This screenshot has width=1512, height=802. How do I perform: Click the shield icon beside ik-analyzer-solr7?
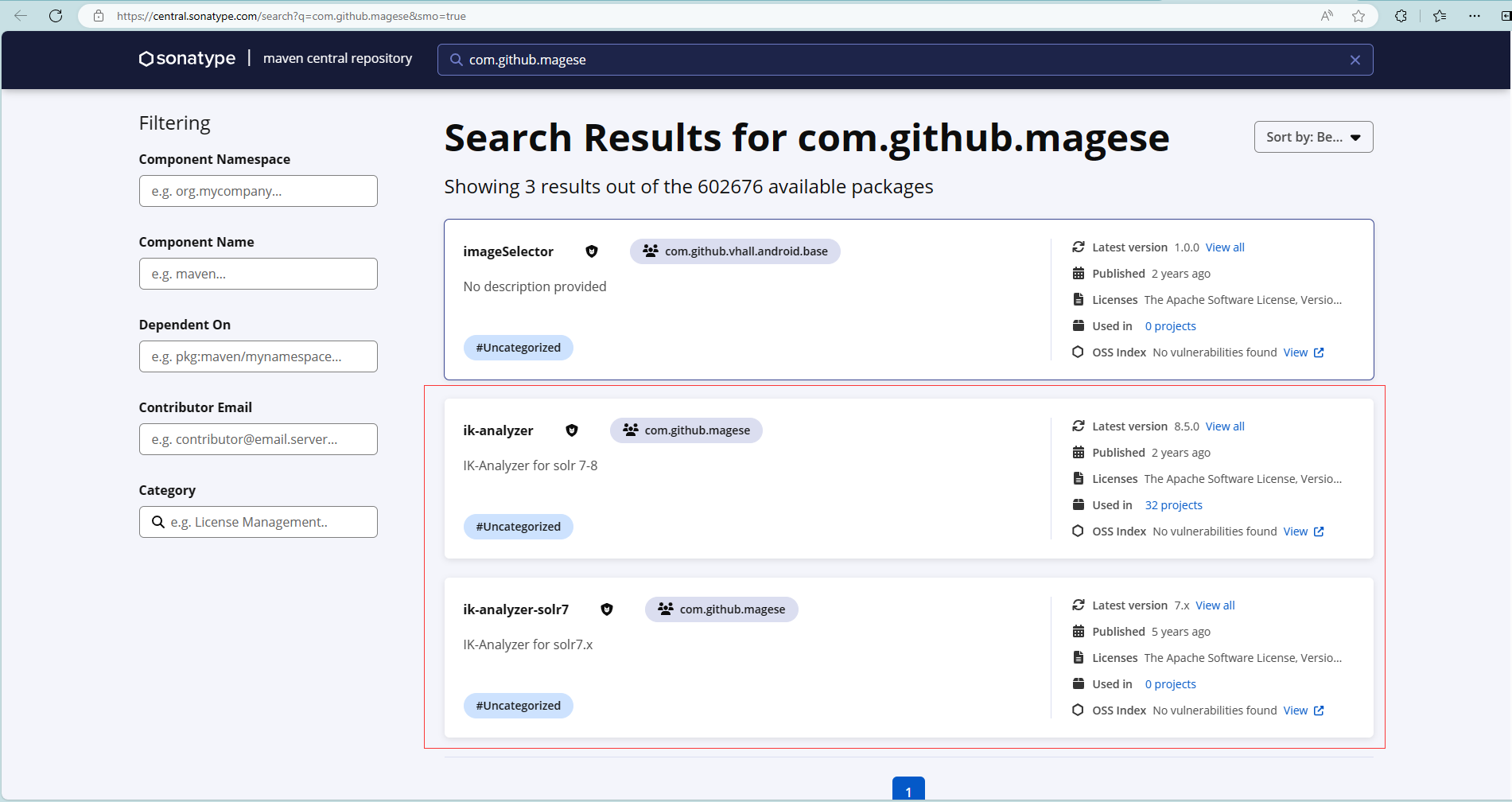point(606,609)
